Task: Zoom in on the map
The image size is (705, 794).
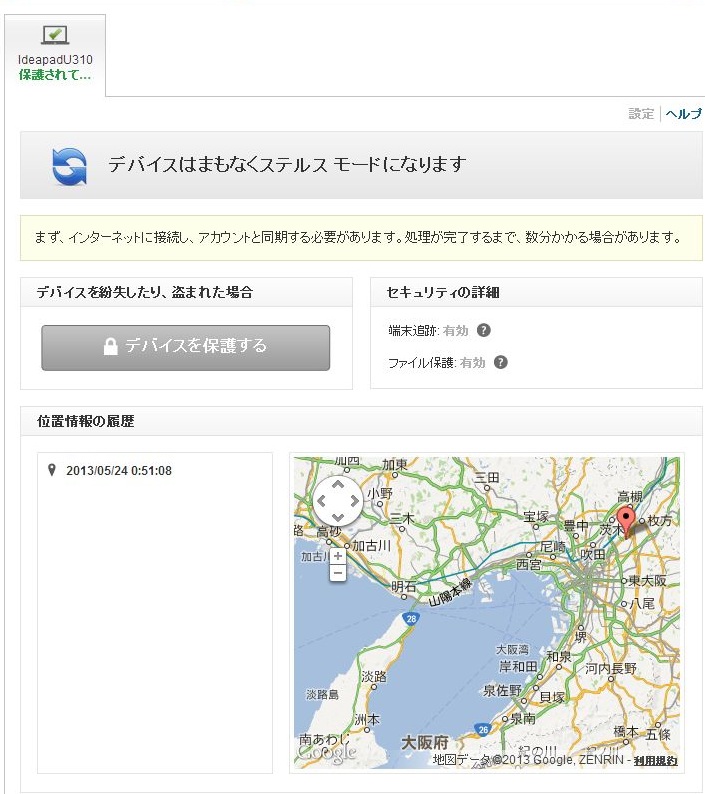Action: point(338,556)
